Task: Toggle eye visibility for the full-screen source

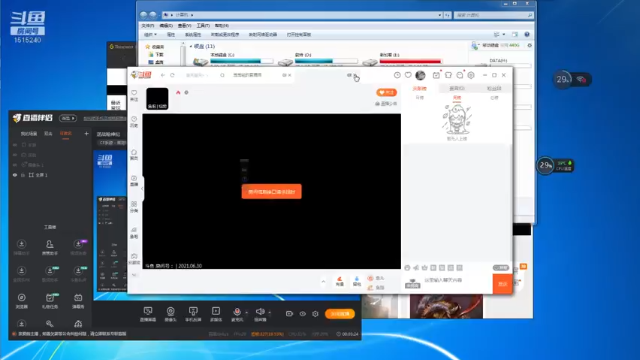Action: click(15, 175)
